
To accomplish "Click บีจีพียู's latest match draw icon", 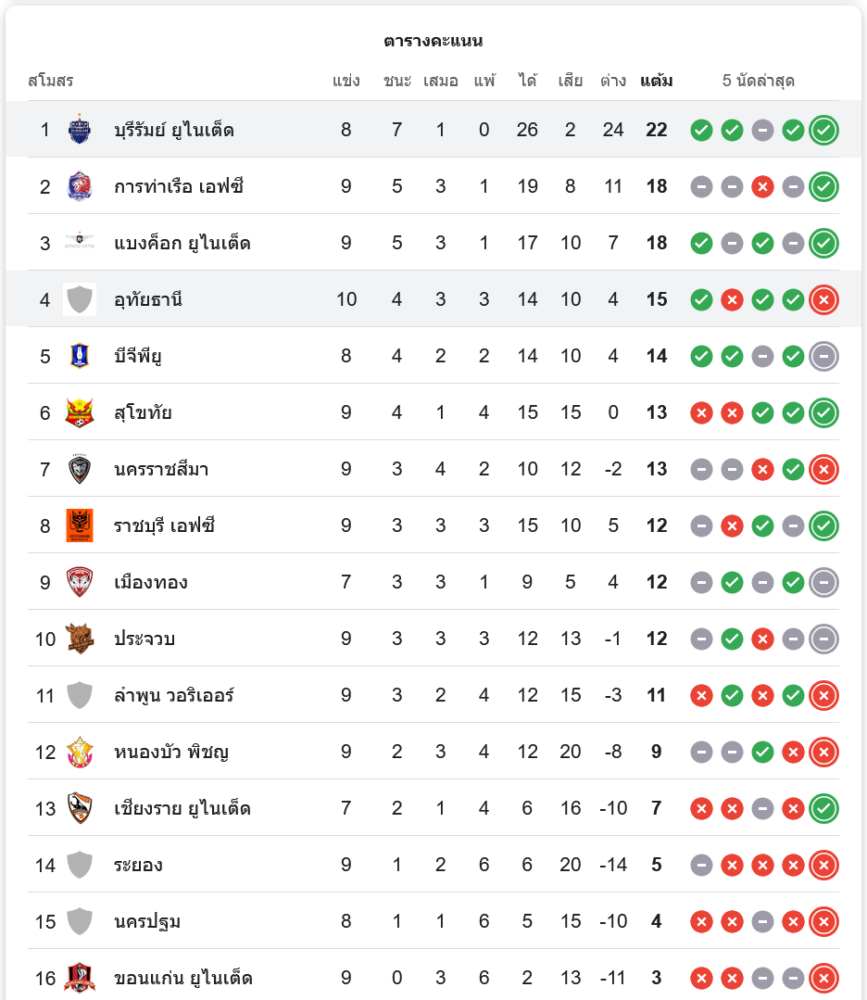I will tap(824, 357).
